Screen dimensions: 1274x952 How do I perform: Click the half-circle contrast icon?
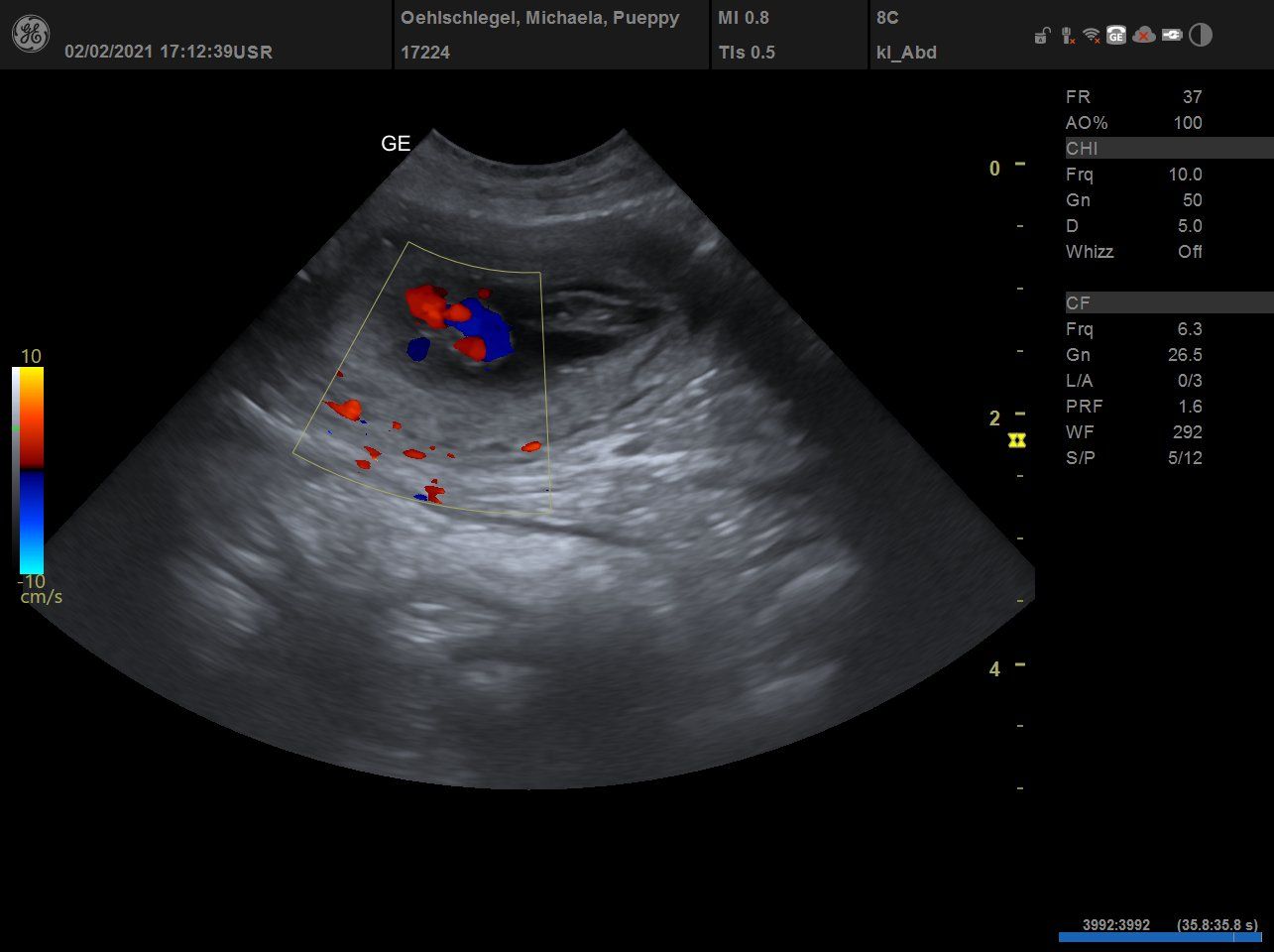1201,36
